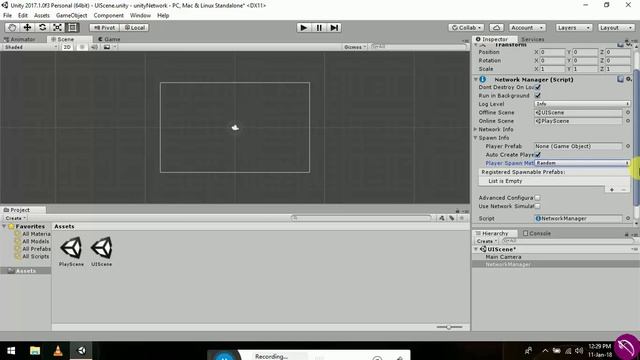The height and width of the screenshot is (360, 640).
Task: Open the Help menu
Action: click(x=163, y=16)
